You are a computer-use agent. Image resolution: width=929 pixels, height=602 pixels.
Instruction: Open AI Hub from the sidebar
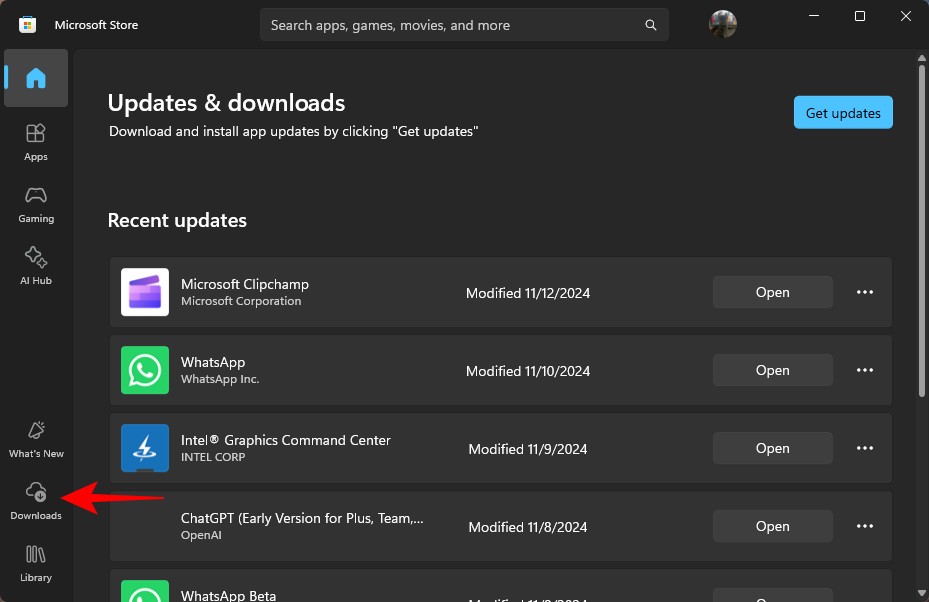point(36,265)
